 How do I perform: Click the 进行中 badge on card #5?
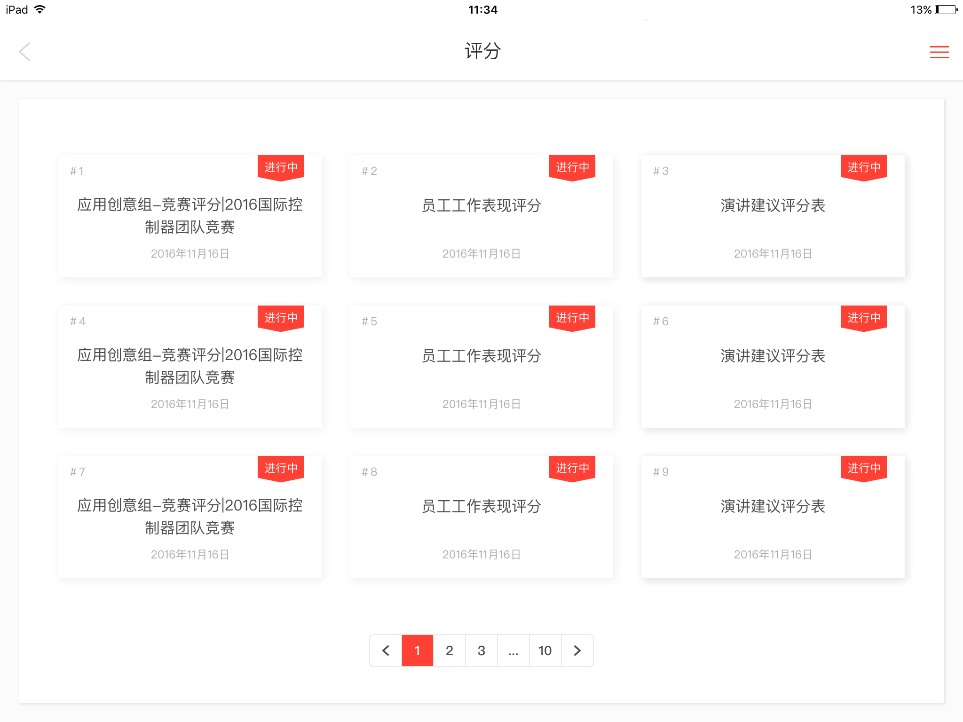click(x=572, y=318)
